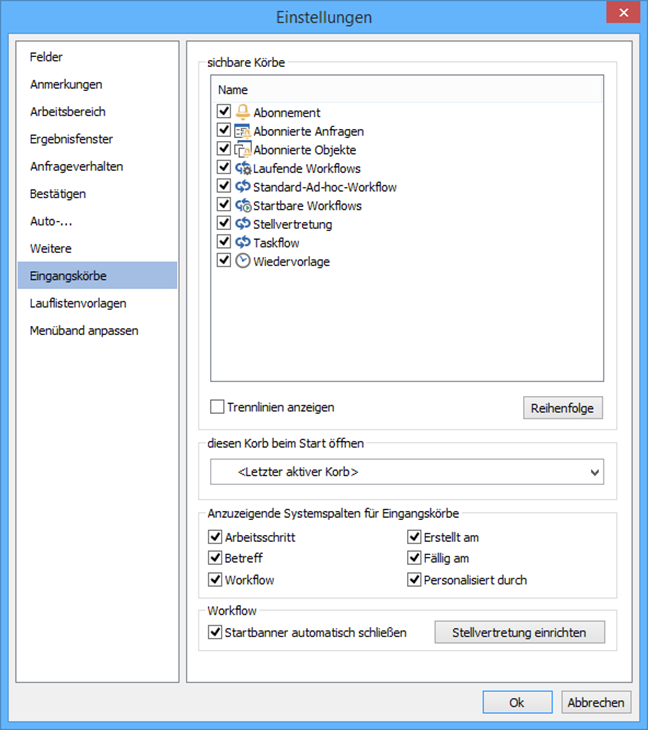
Task: Click the Abonnement bell icon
Action: coord(242,113)
